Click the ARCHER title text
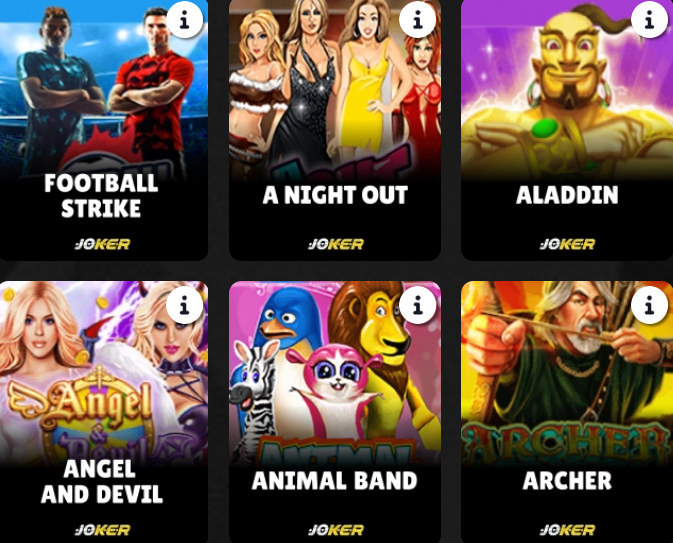This screenshot has height=543, width=673. 567,481
